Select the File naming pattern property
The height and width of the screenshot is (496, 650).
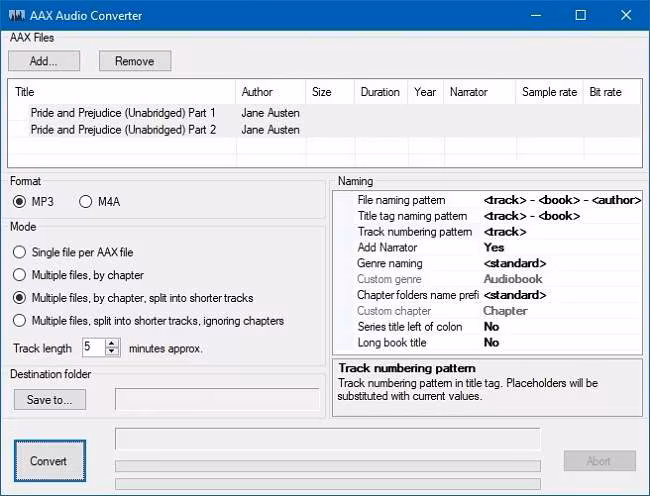coord(401,200)
